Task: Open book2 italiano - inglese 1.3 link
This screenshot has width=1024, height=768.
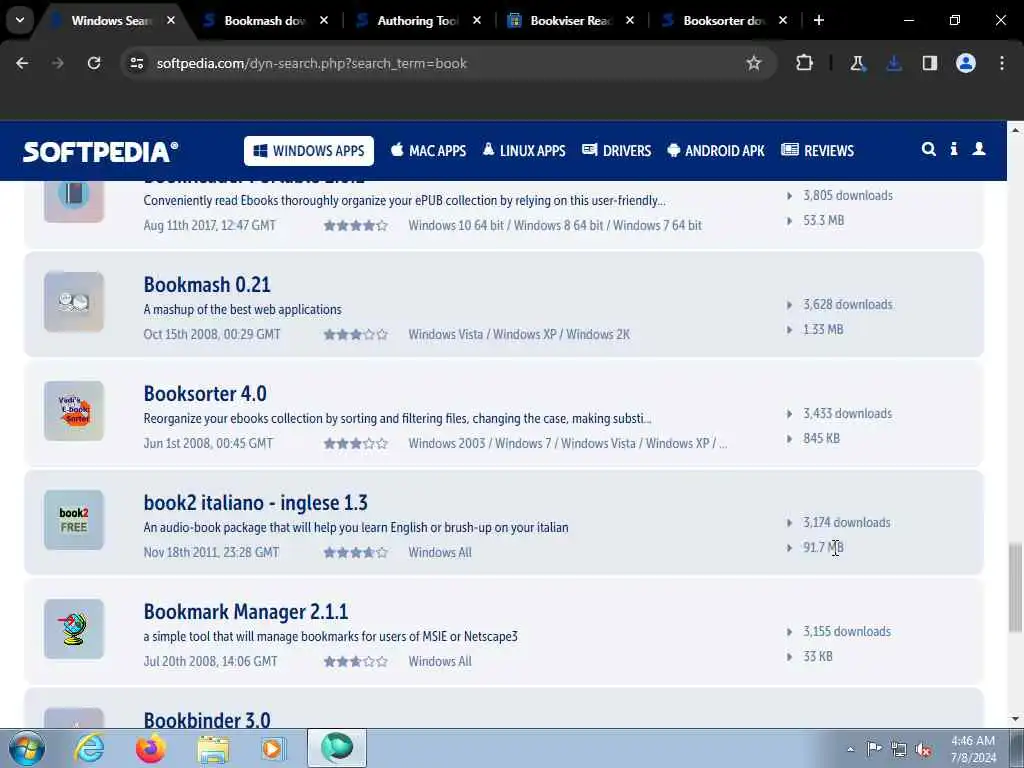Action: [255, 503]
